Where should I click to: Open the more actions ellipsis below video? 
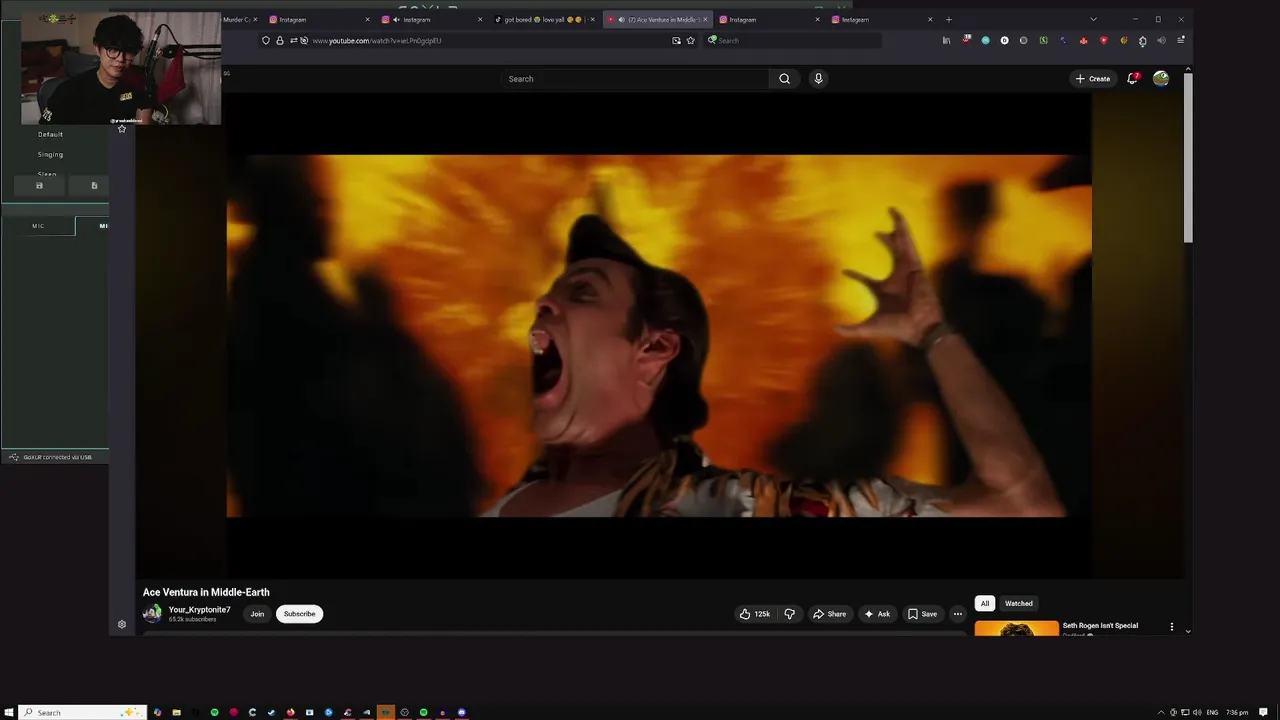[x=958, y=614]
